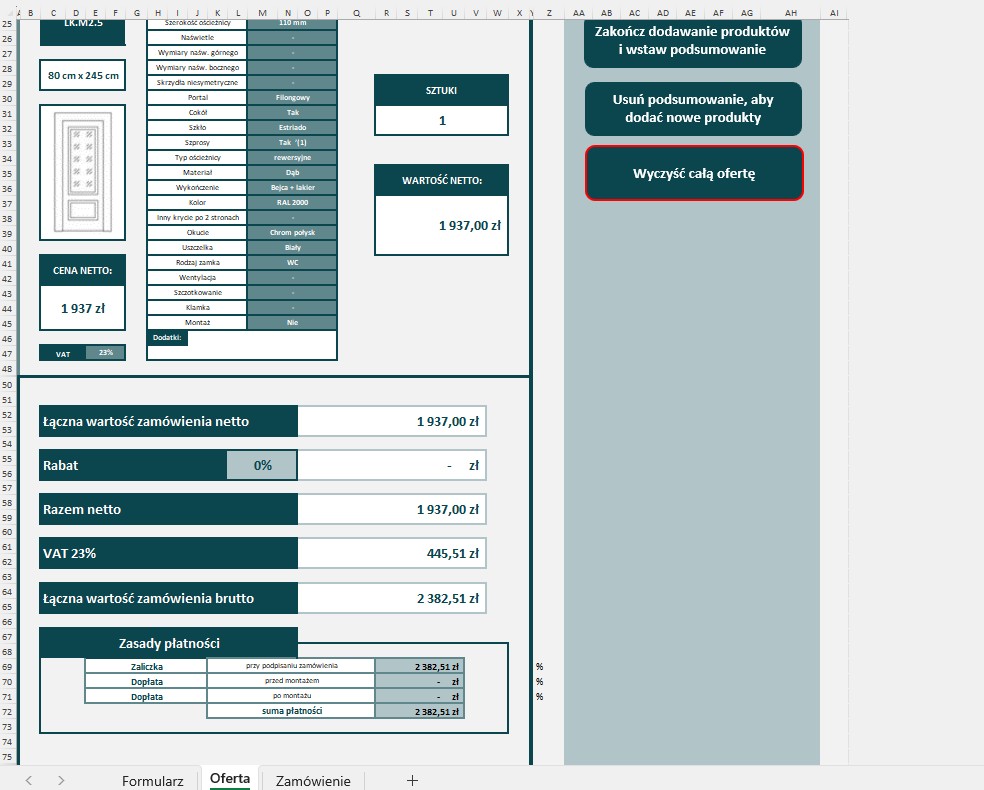Image resolution: width=984 pixels, height=790 pixels.
Task: Click the Usuń podsumowanie button
Action: 693,109
